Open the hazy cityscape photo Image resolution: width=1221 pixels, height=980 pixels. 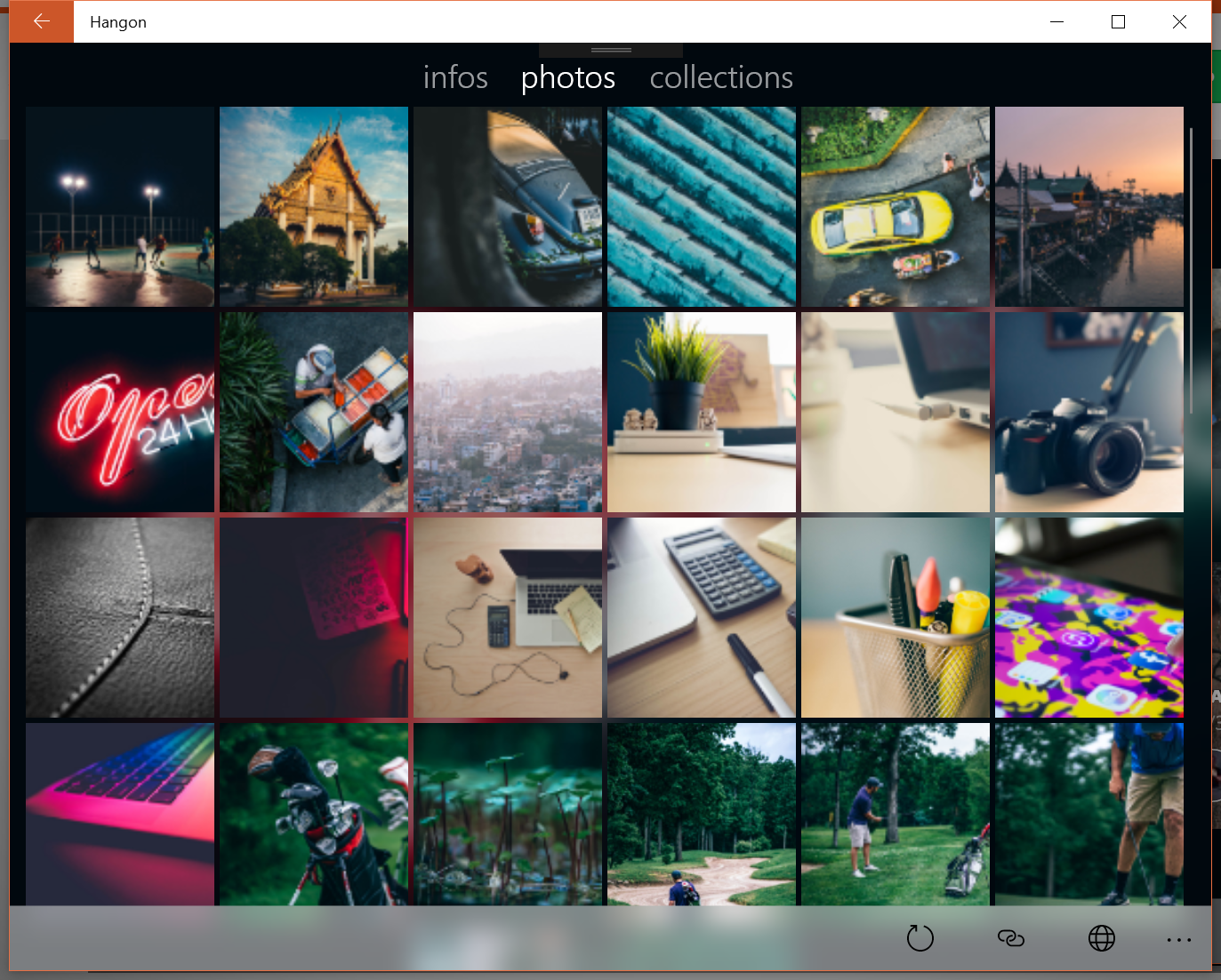(x=508, y=412)
